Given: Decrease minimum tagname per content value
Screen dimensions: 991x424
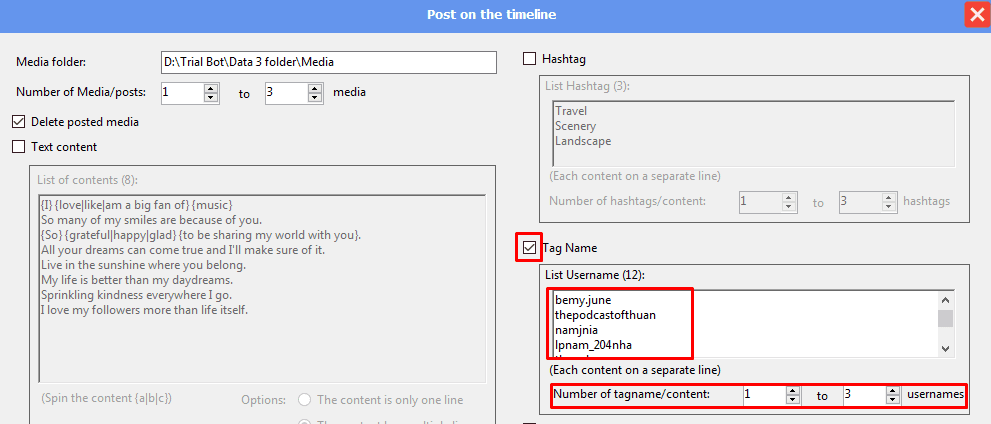Looking at the screenshot, I should (792, 400).
